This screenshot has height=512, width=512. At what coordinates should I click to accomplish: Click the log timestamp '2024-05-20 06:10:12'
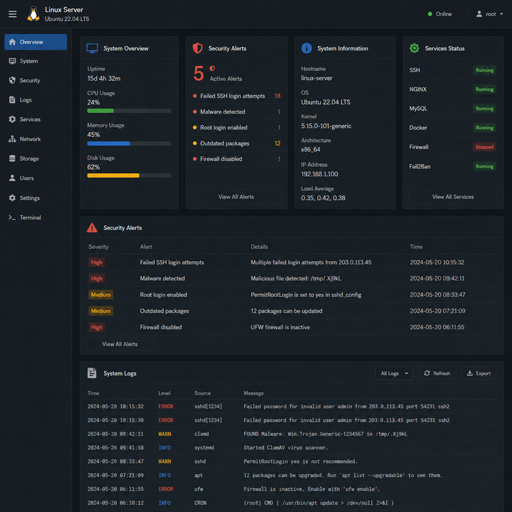click(116, 503)
